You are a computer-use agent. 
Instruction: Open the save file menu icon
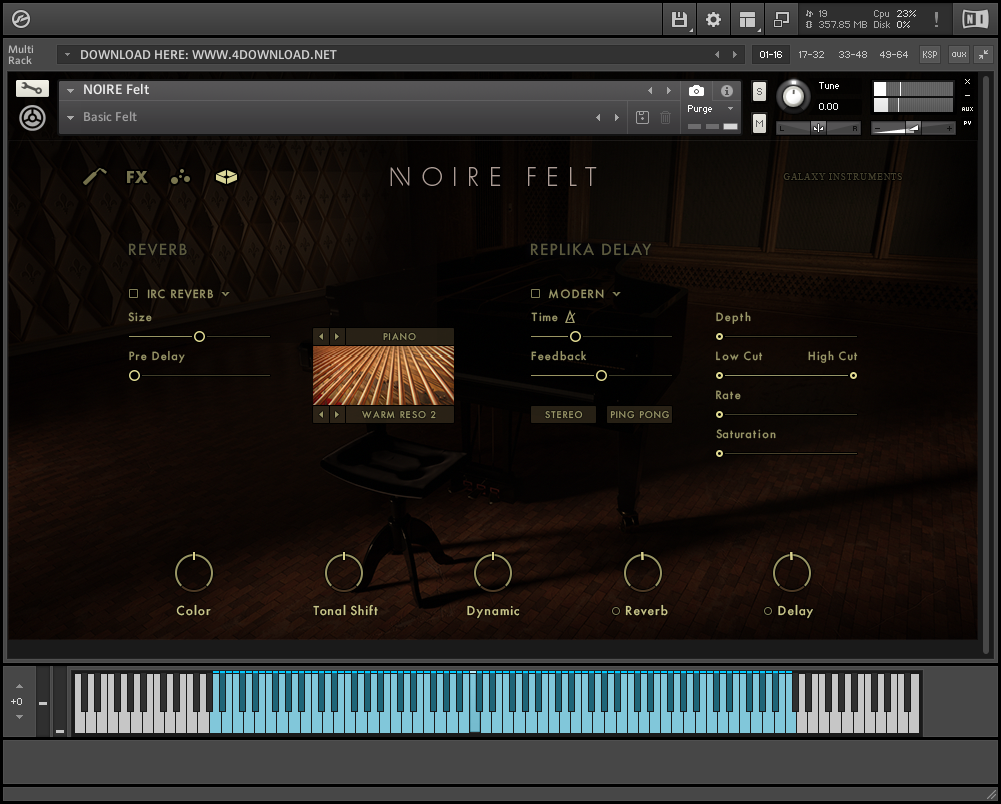pos(679,19)
